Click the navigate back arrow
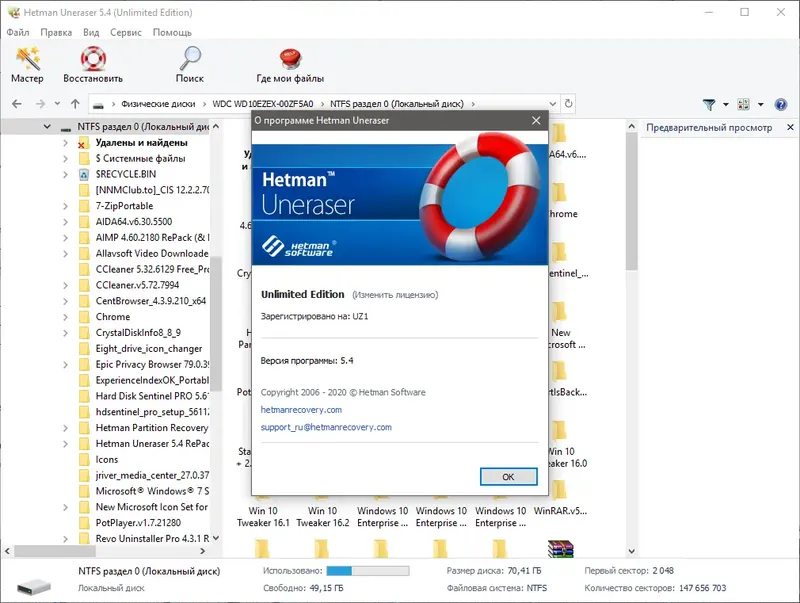800x603 pixels. coord(16,103)
